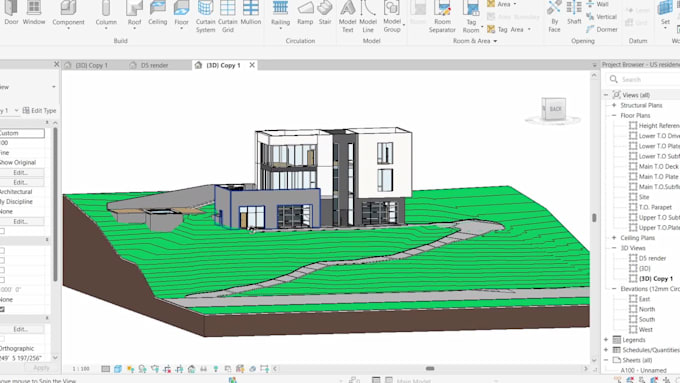Click Temporary Hide/Isolate glasses icon

click(203, 369)
